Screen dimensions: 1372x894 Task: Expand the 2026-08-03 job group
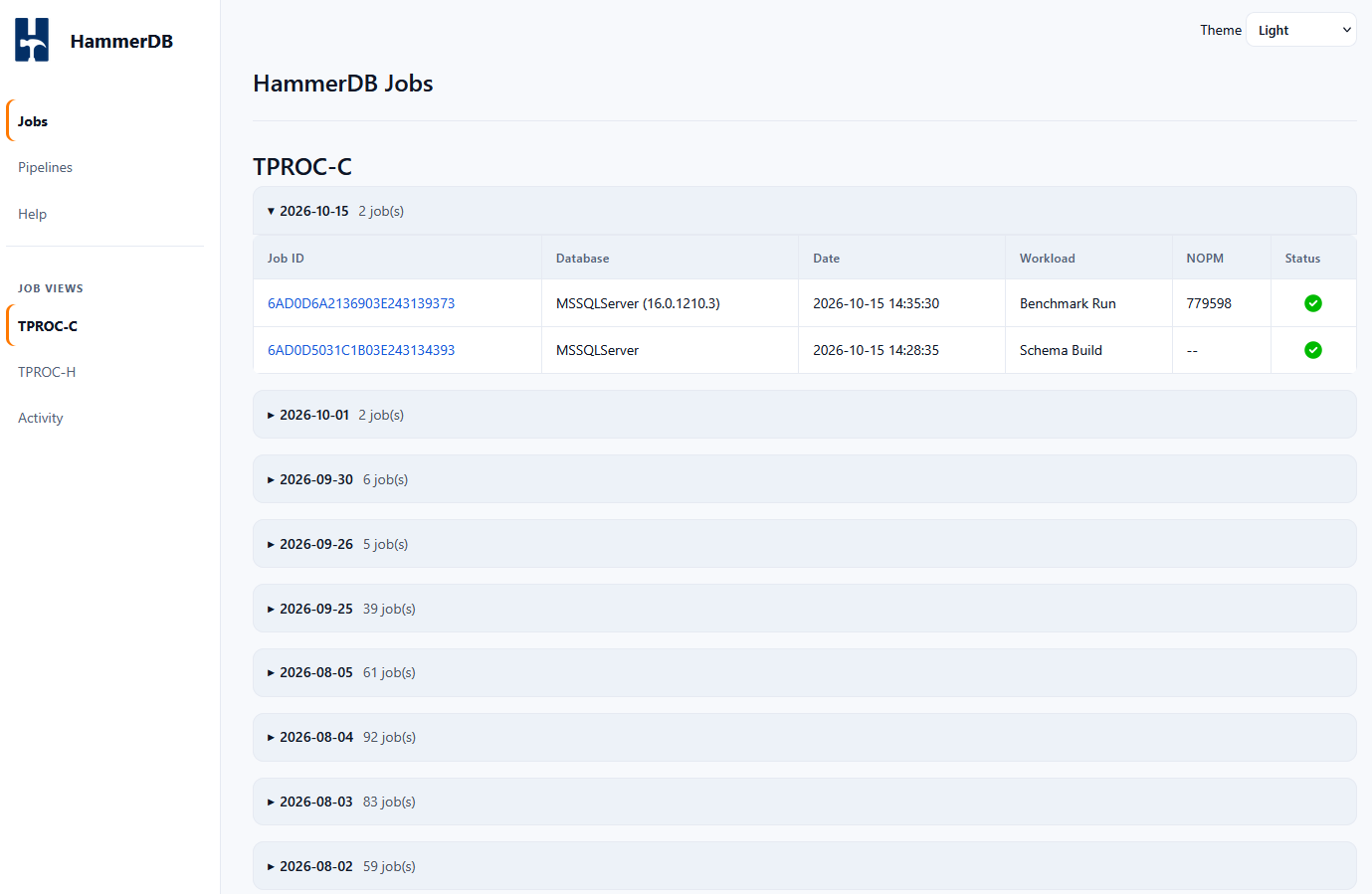click(805, 802)
